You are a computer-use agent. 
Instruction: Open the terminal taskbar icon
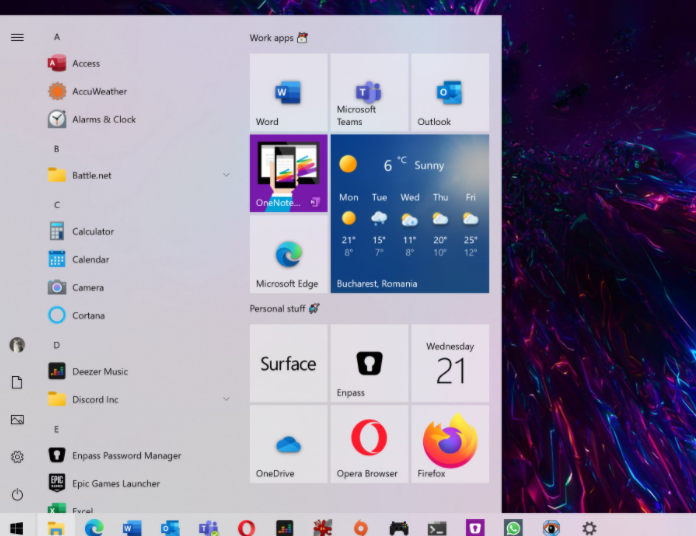click(x=437, y=528)
